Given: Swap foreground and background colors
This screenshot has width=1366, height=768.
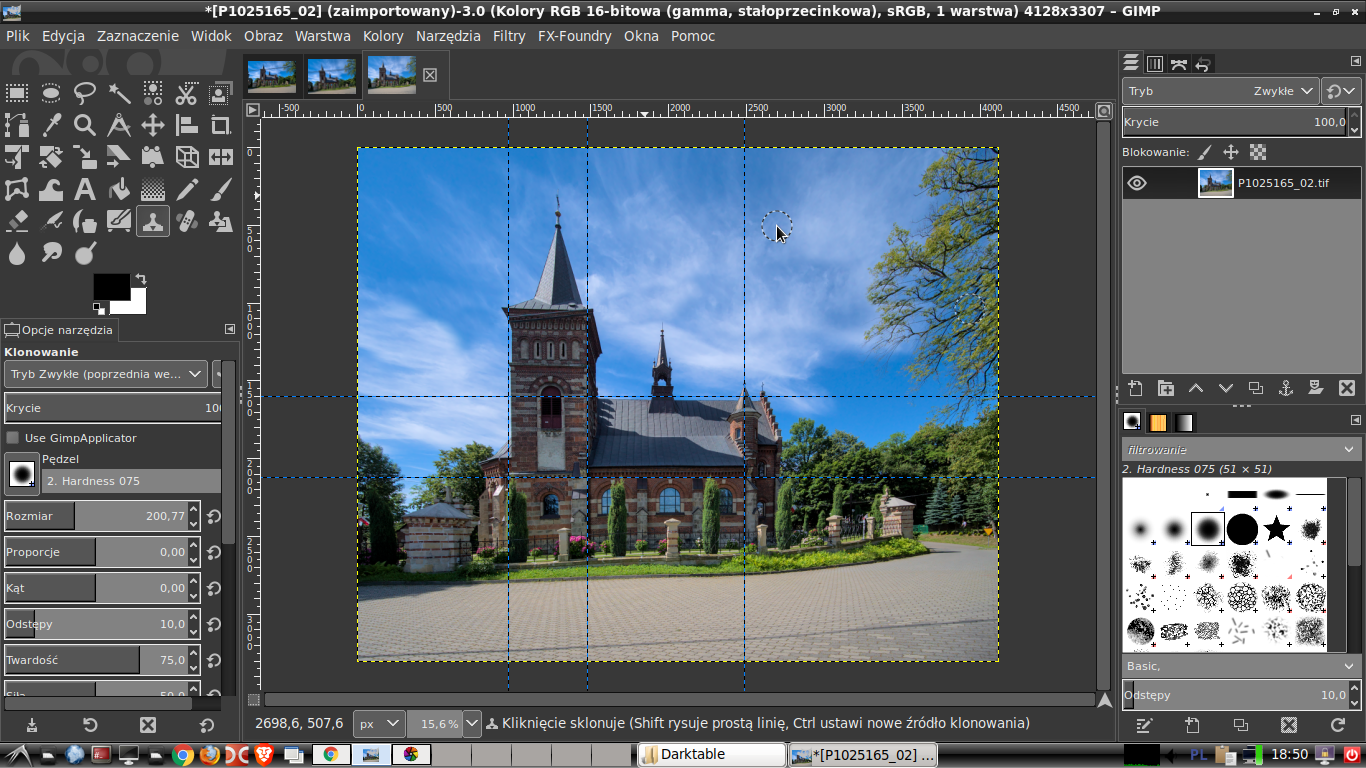Looking at the screenshot, I should (141, 280).
